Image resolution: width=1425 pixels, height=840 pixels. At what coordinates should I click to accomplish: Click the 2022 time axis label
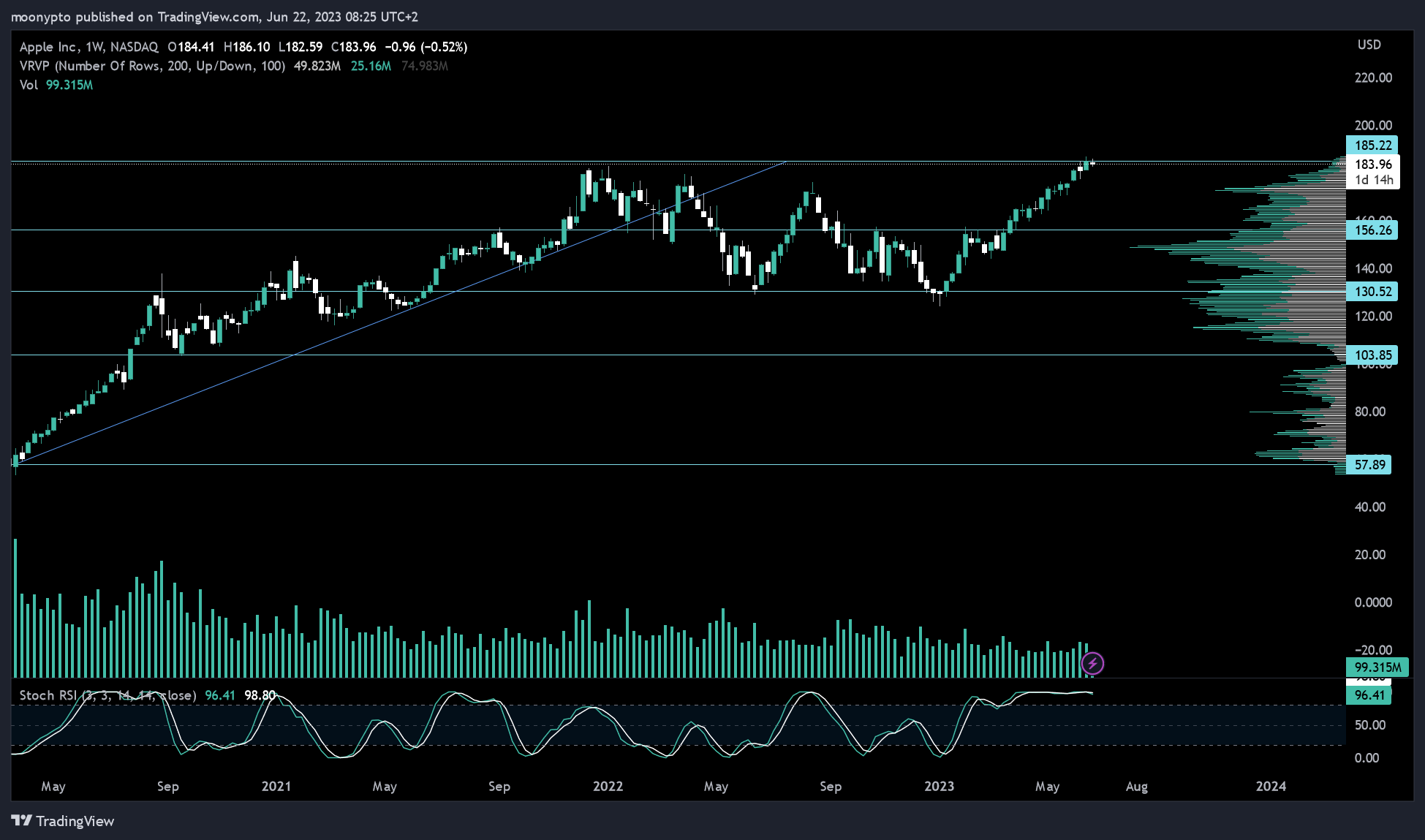[608, 787]
